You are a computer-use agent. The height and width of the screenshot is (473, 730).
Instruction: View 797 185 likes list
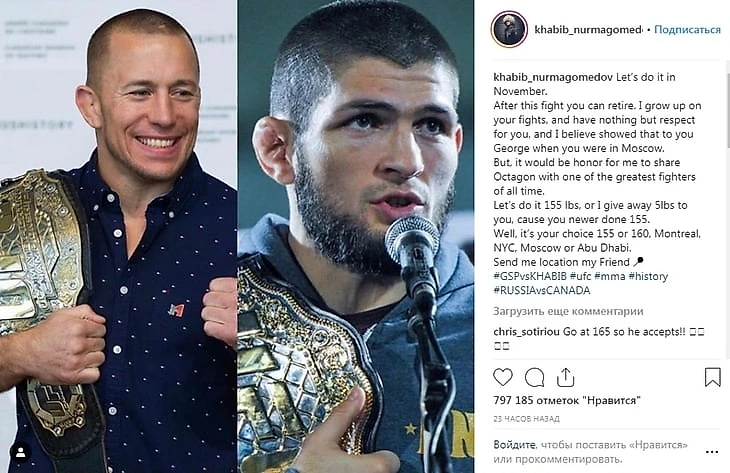[567, 400]
